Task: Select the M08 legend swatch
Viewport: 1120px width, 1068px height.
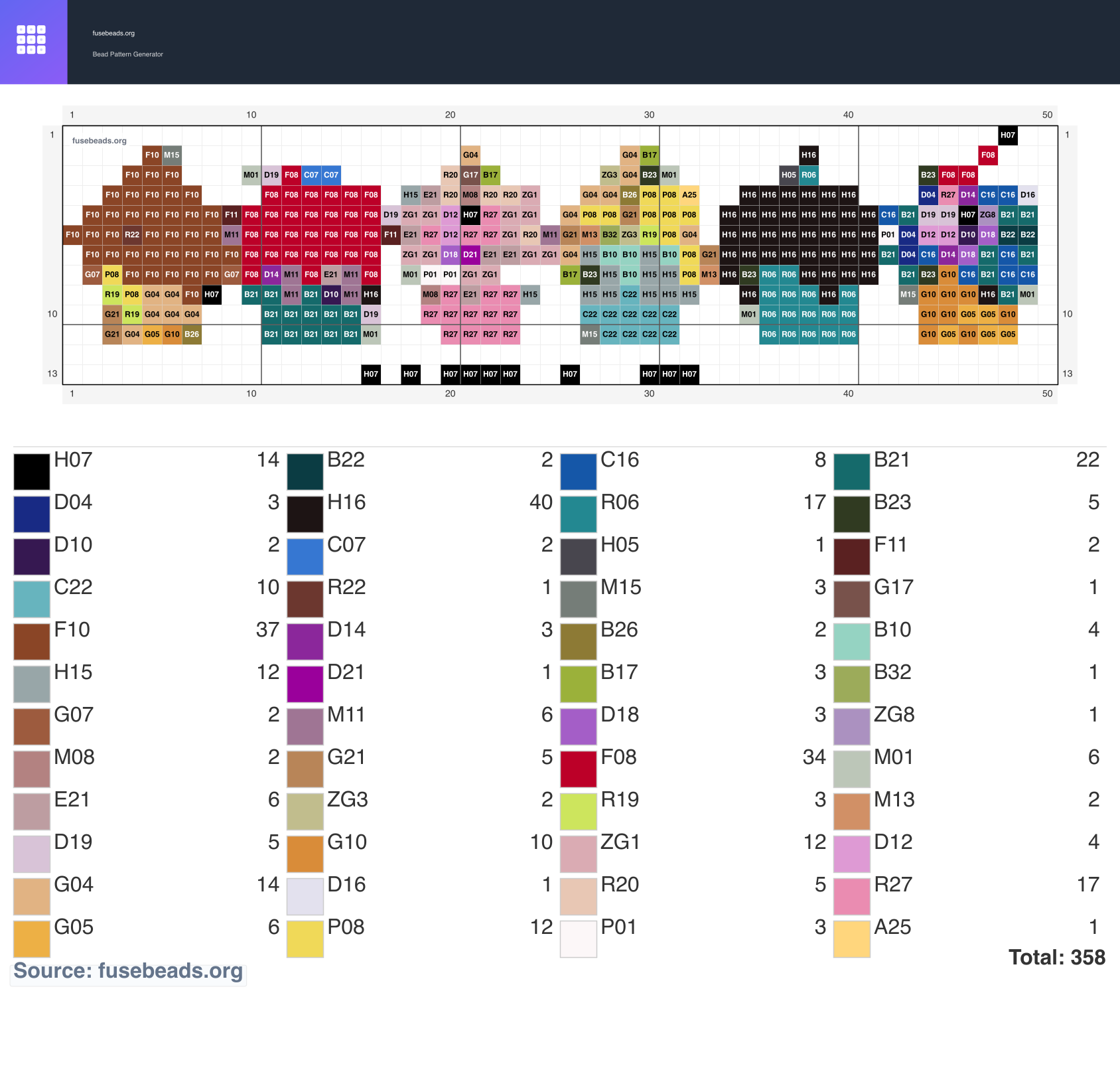Action: pyautogui.click(x=32, y=769)
